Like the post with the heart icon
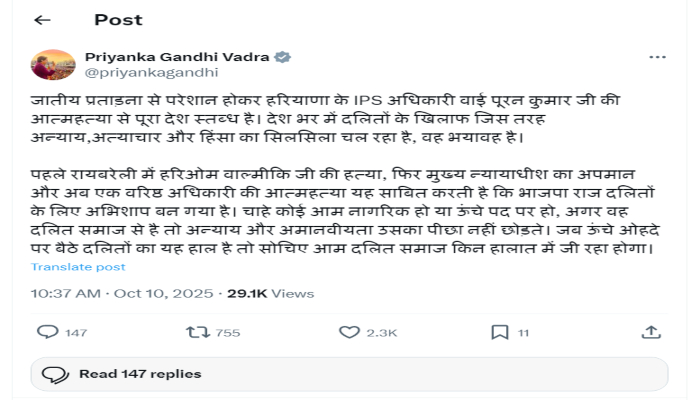Image resolution: width=700 pixels, height=400 pixels. tap(349, 332)
